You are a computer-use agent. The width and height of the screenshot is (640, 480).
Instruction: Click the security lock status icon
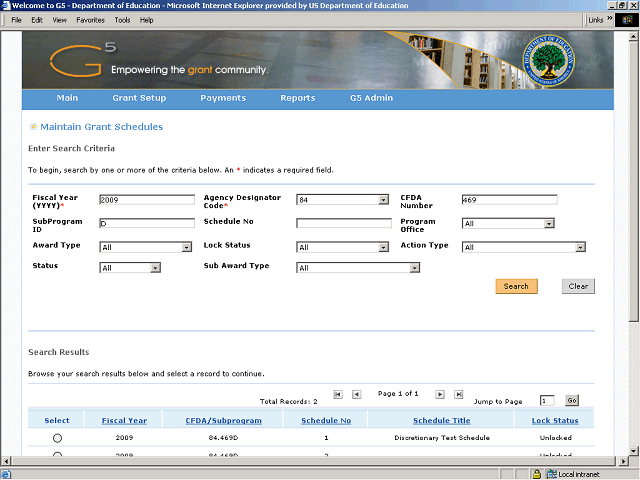pyautogui.click(x=536, y=474)
